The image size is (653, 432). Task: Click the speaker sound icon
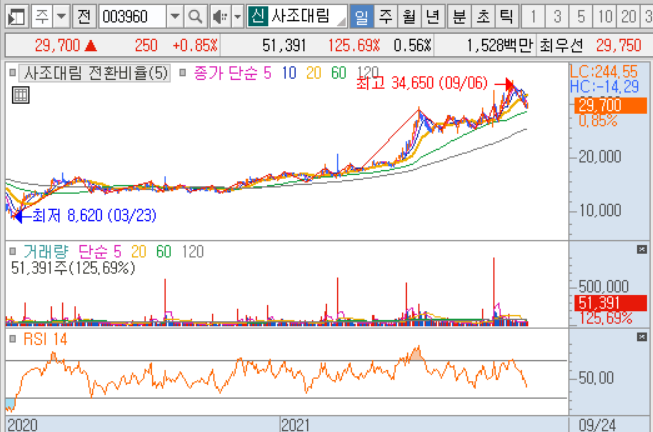pyautogui.click(x=219, y=17)
